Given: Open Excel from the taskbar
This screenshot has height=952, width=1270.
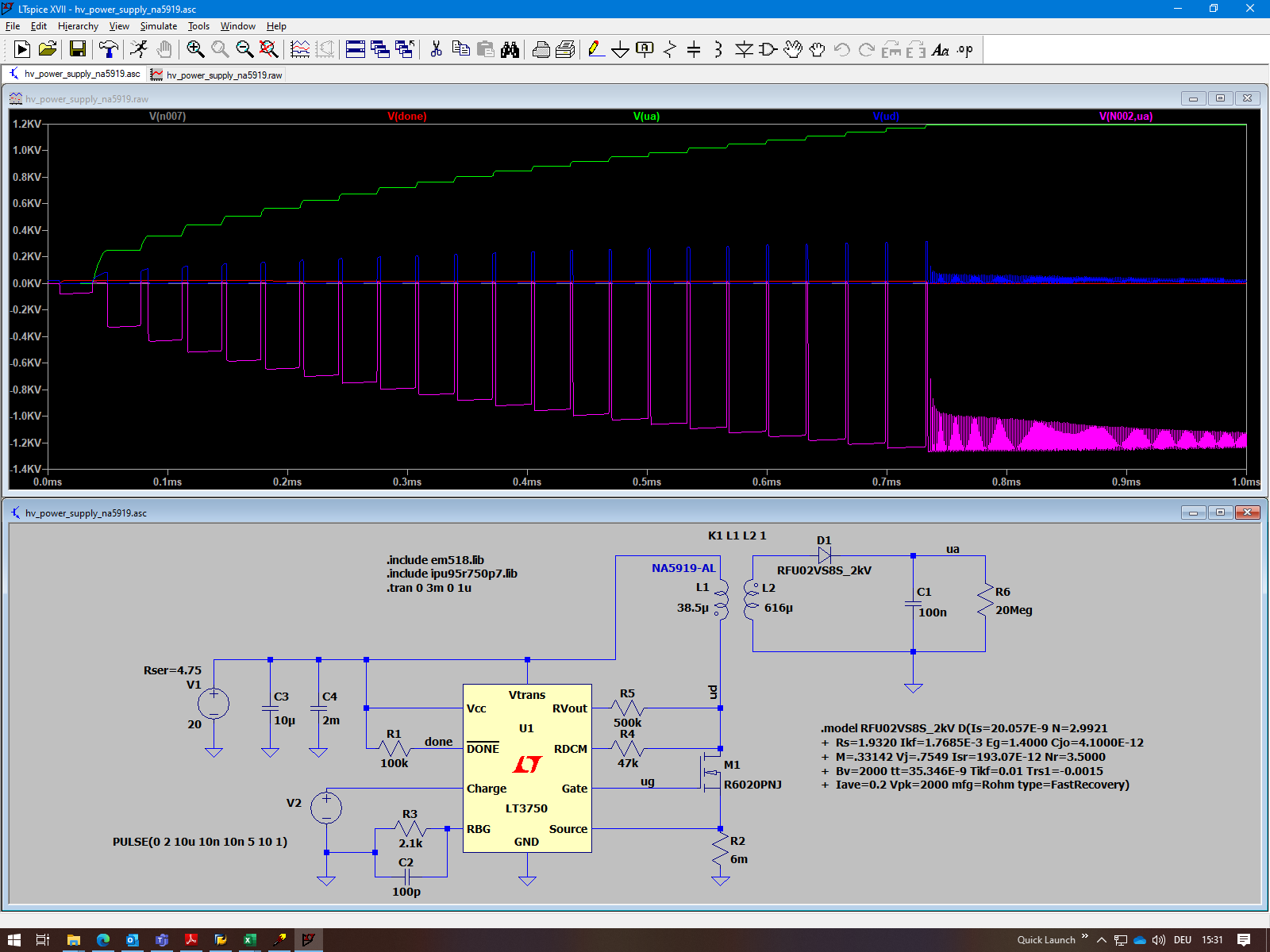Looking at the screenshot, I should [x=249, y=940].
